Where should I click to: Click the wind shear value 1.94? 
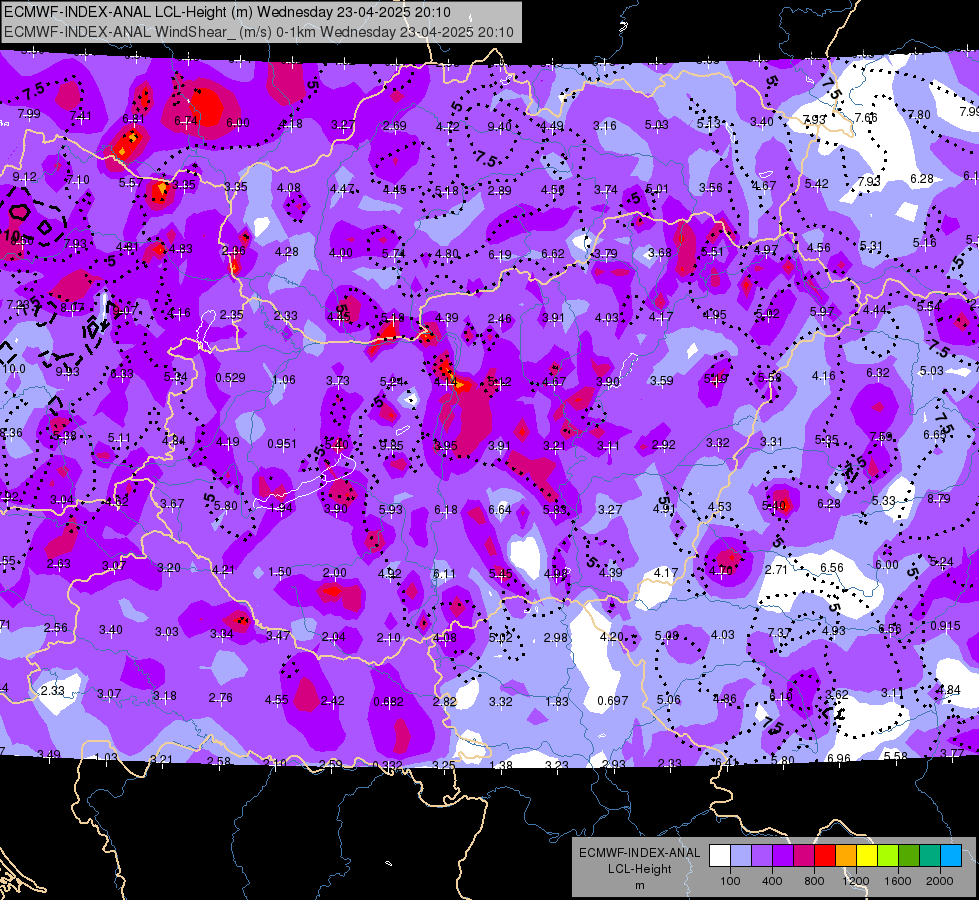[x=282, y=508]
